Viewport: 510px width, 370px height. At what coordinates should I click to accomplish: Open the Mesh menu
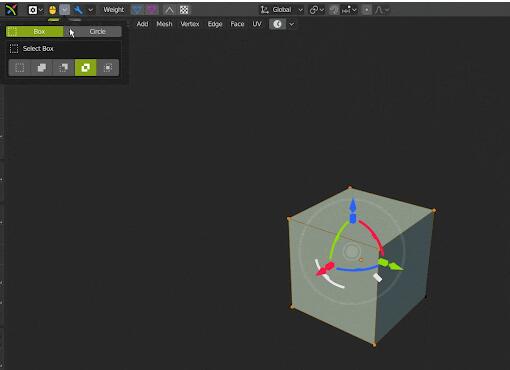click(164, 24)
